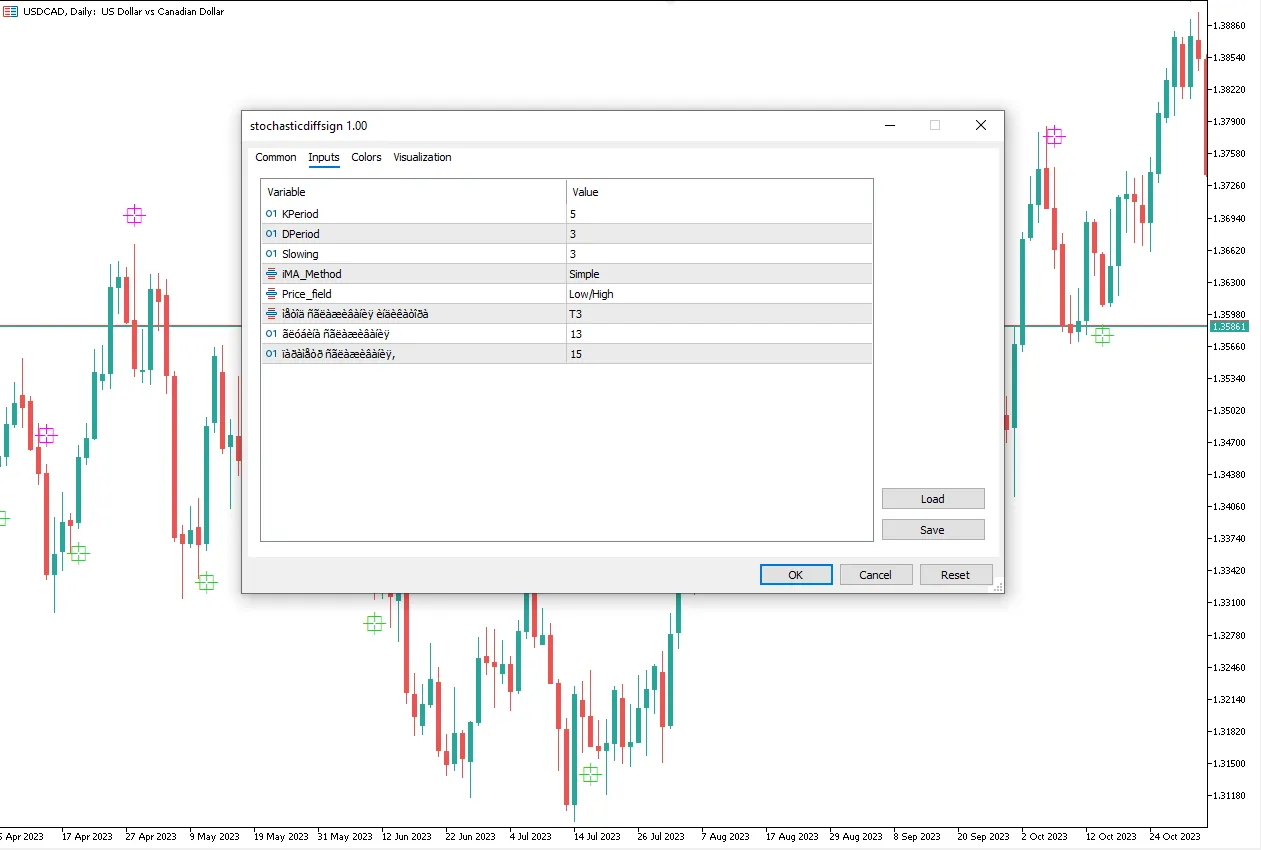Select green signal marker below 14 Jul candle
The height and width of the screenshot is (850, 1261).
(590, 774)
